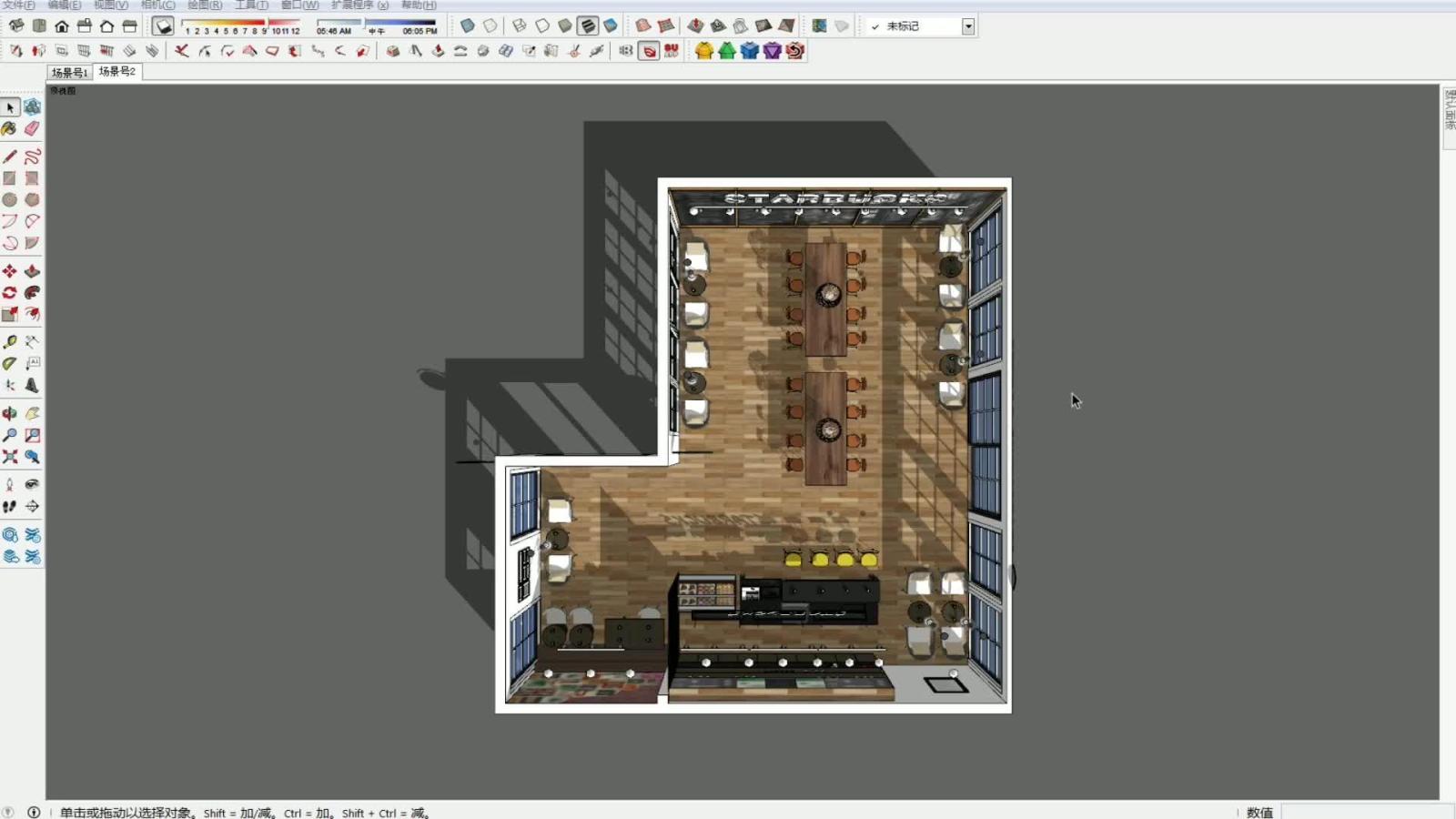
Task: Select the arrow Select tool
Action: pos(10,107)
